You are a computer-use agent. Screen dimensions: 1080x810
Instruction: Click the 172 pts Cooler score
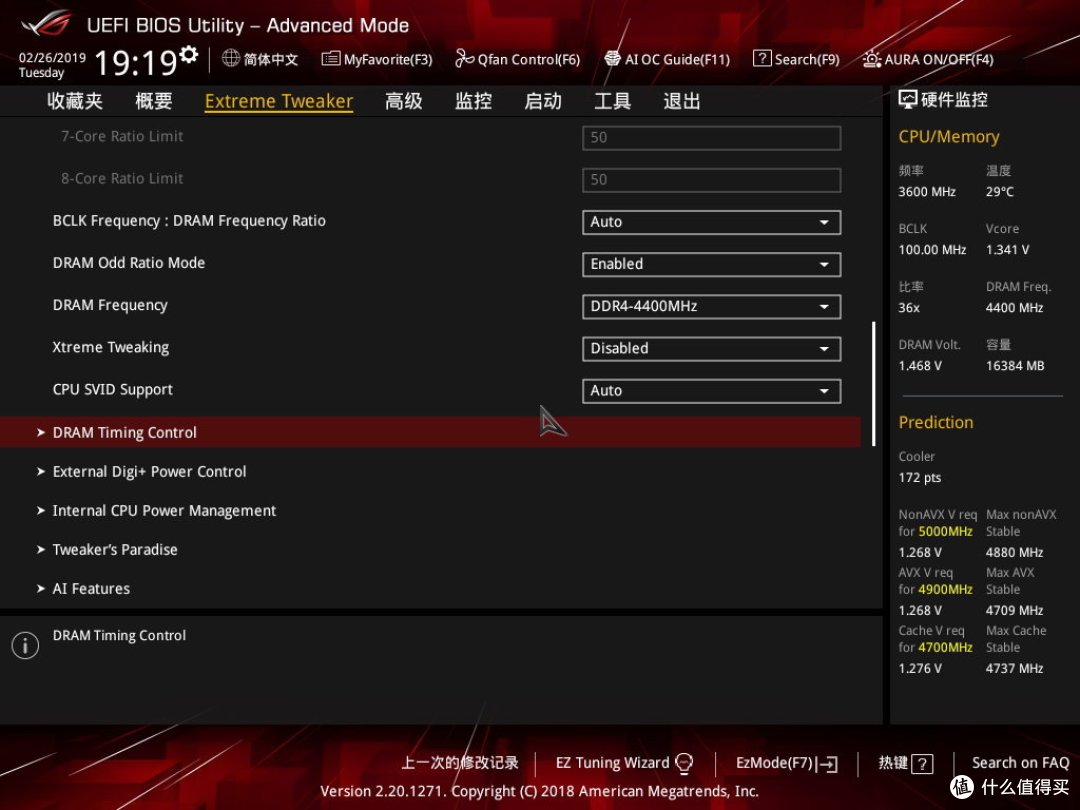(x=920, y=478)
